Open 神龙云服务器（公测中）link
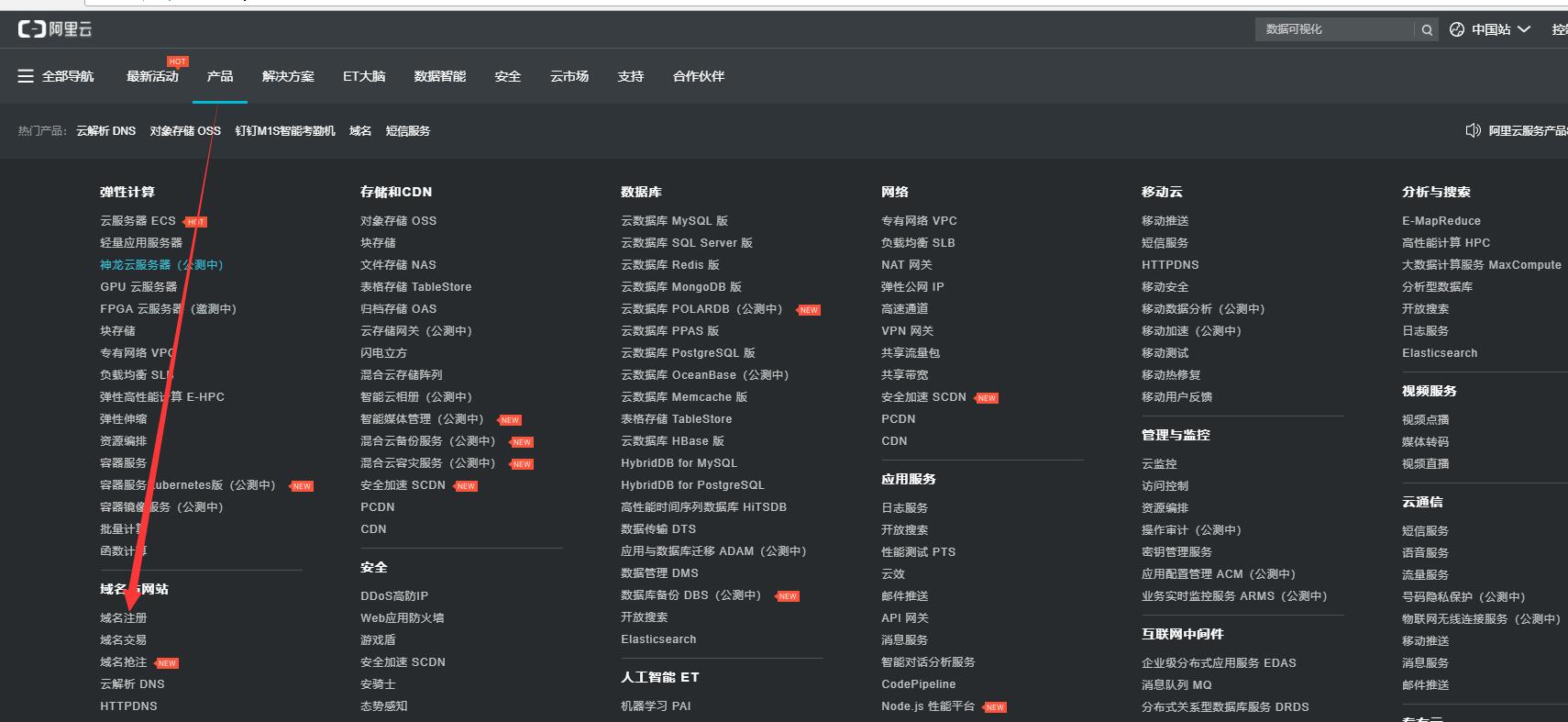The image size is (1568, 722). [x=161, y=265]
